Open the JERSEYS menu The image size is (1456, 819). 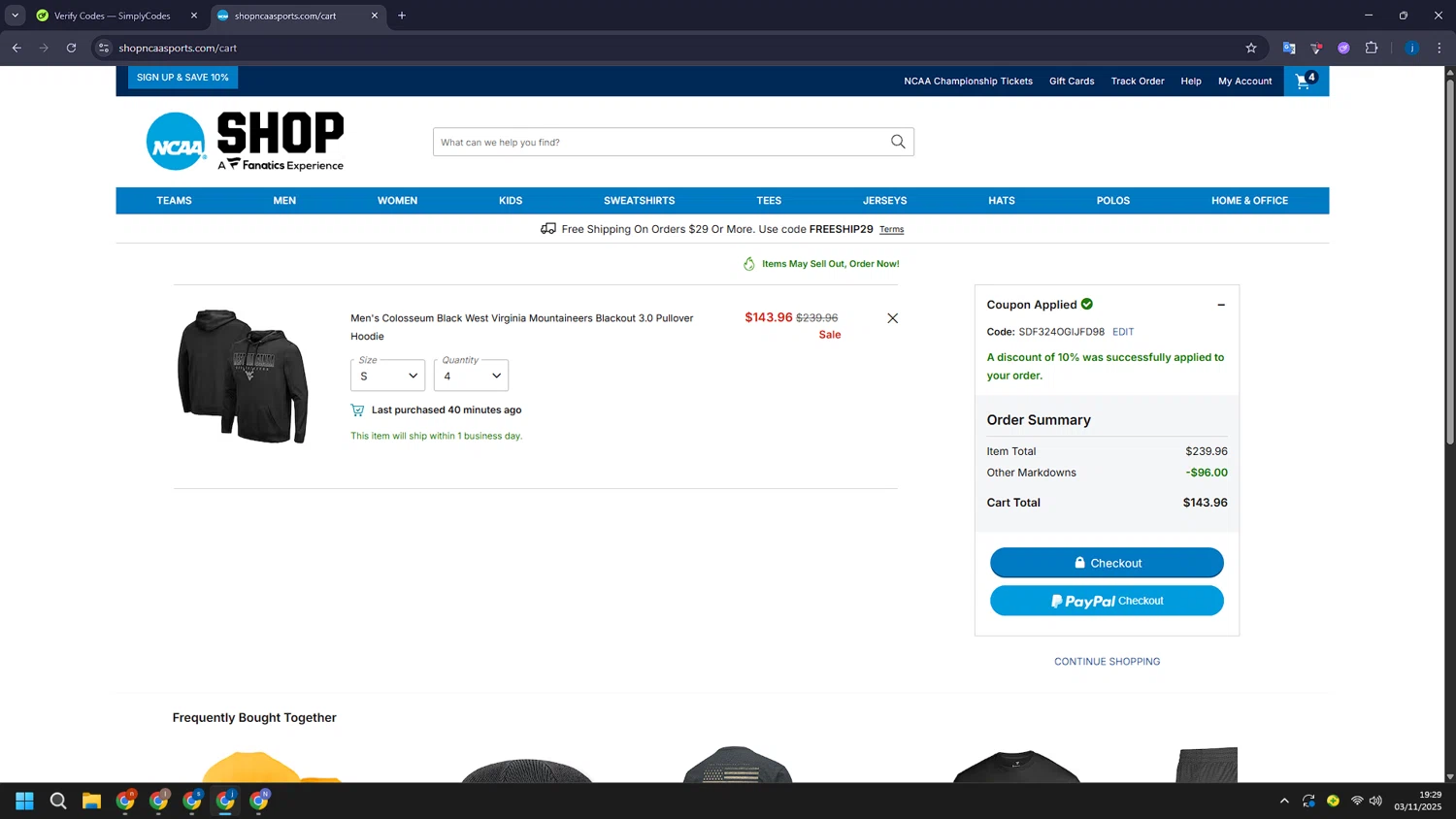(x=884, y=201)
